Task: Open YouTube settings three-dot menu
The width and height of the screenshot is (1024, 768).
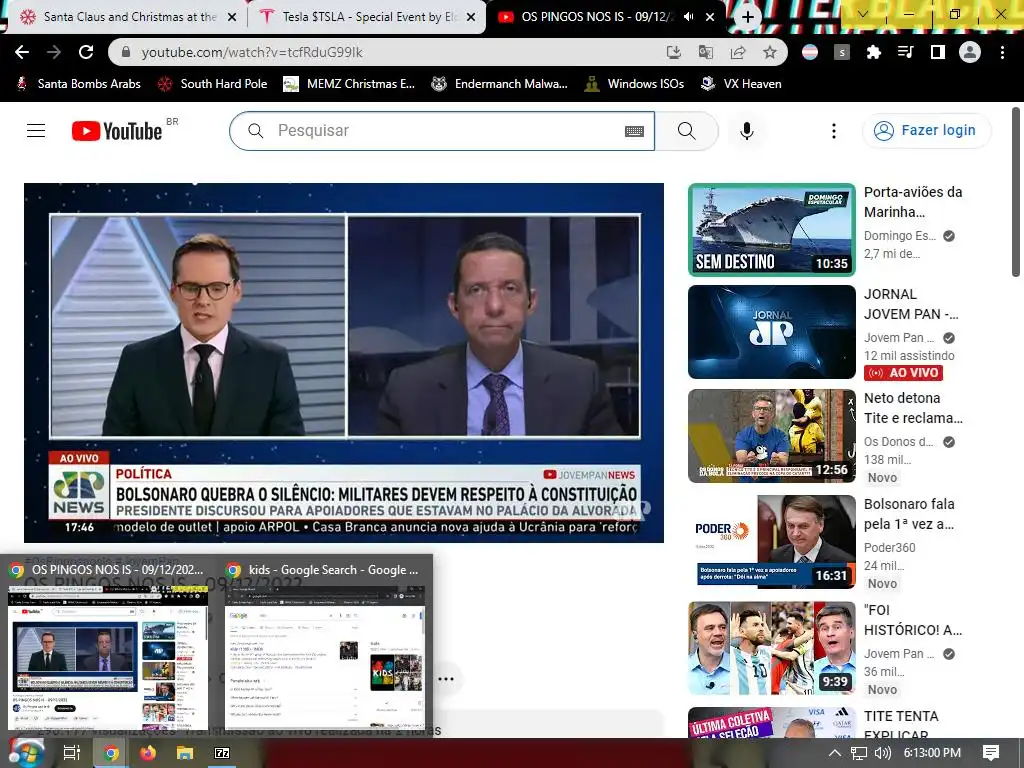Action: pos(833,131)
